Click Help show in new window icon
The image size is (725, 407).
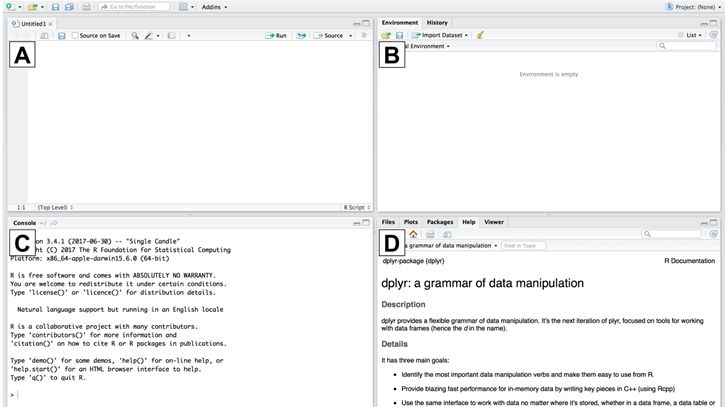pos(447,234)
